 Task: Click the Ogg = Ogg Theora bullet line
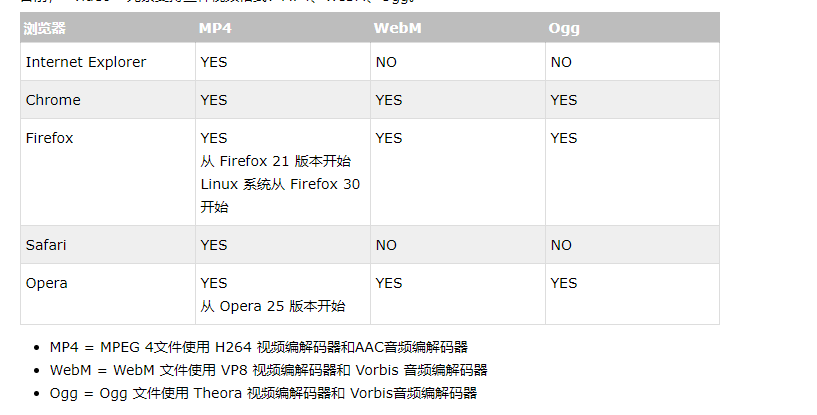click(263, 393)
